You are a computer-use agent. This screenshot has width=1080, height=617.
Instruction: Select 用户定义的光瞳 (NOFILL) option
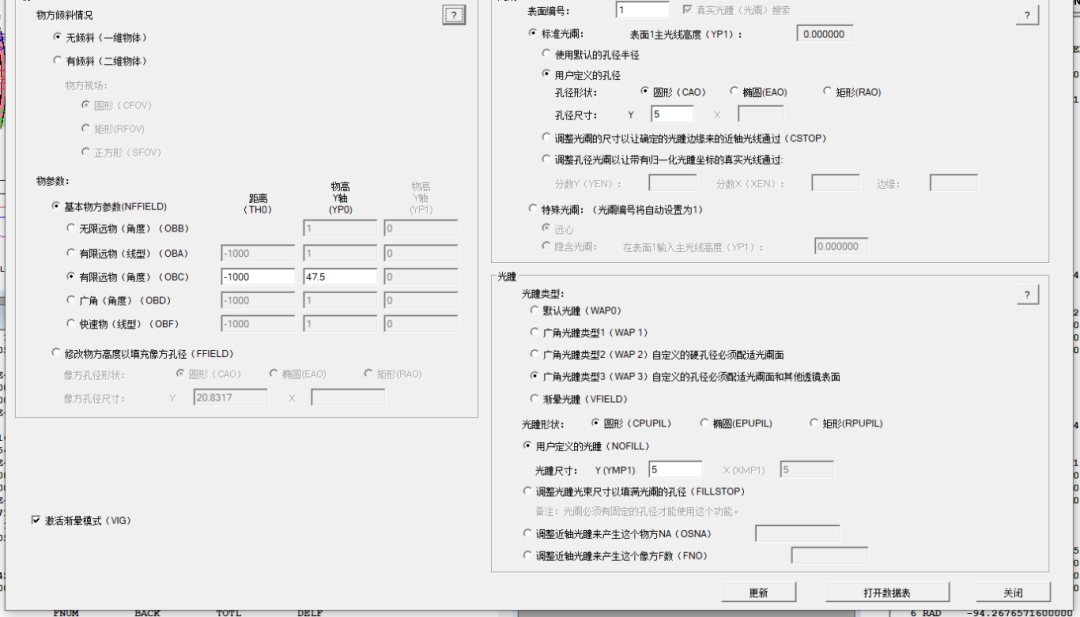(x=528, y=446)
